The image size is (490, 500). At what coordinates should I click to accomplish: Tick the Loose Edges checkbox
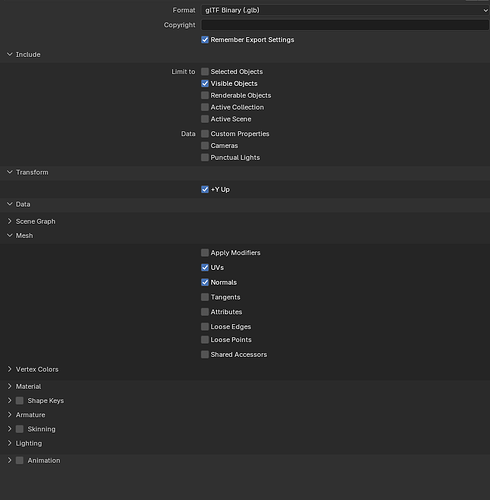point(205,327)
